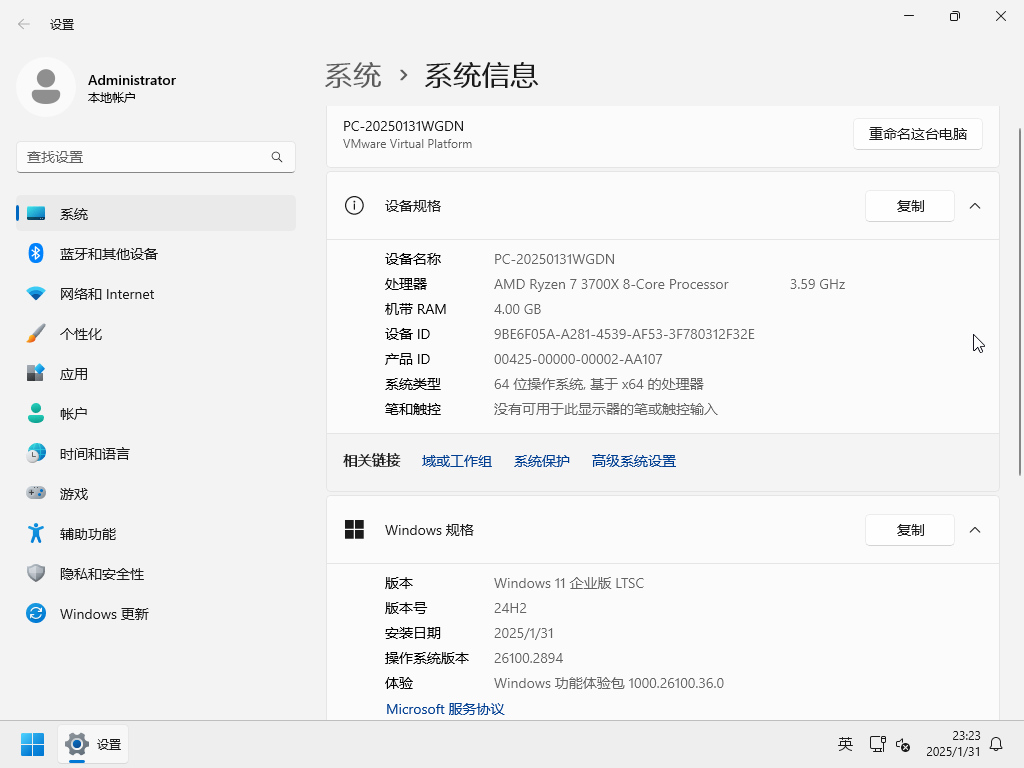1024x768 pixels.
Task: Click the Bluetooth icon in sidebar
Action: [36, 254]
